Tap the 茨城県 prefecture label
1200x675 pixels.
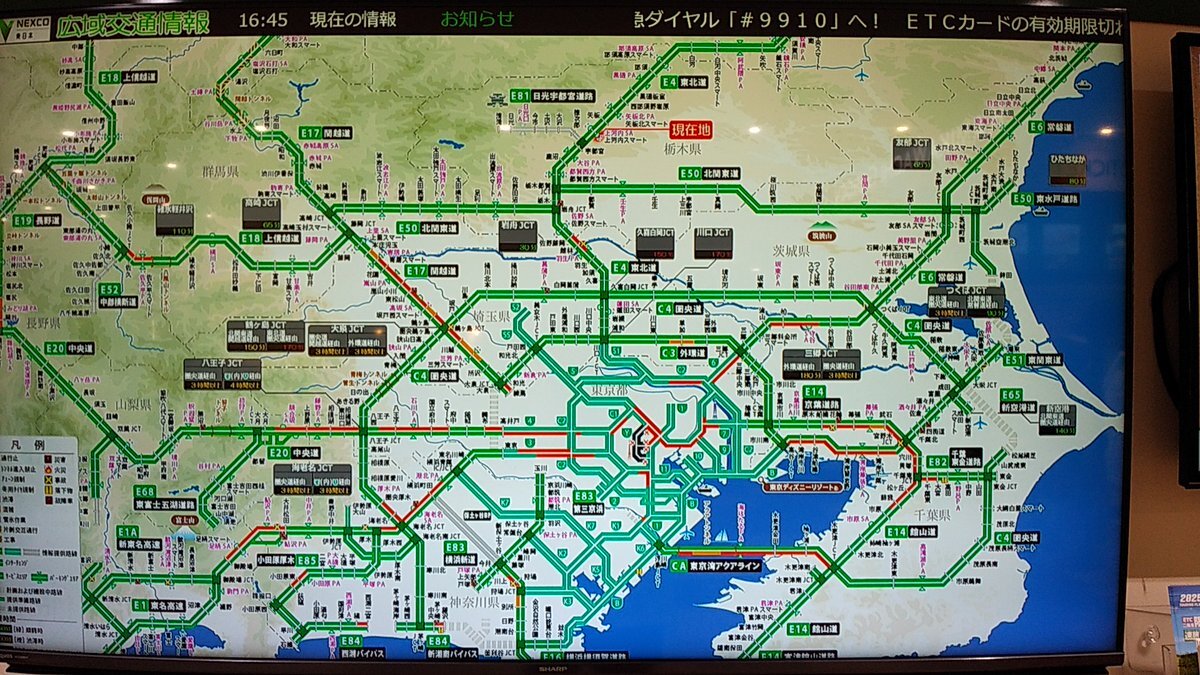pyautogui.click(x=789, y=249)
